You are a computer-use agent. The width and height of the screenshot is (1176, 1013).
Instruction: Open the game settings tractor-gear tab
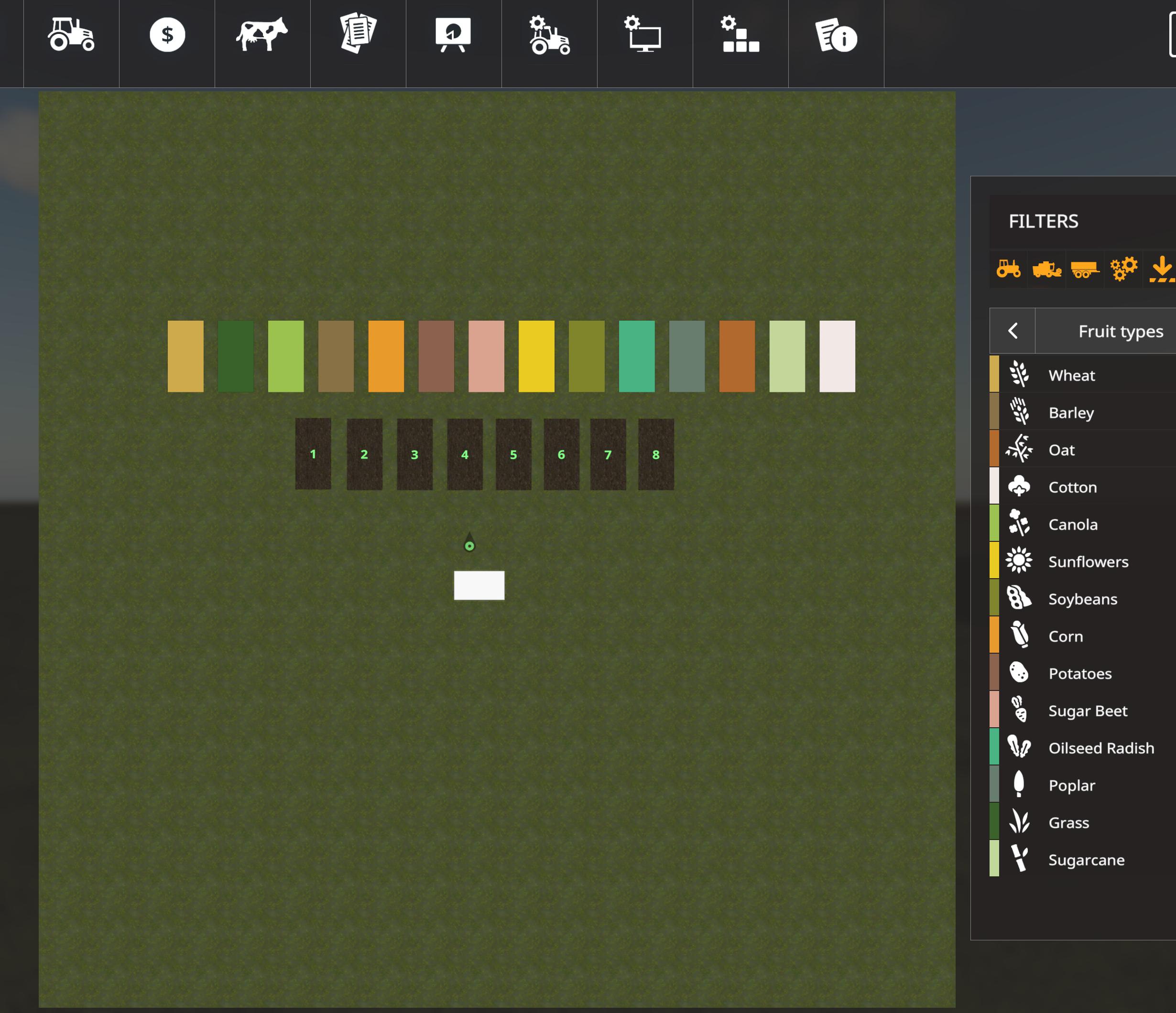pos(549,35)
